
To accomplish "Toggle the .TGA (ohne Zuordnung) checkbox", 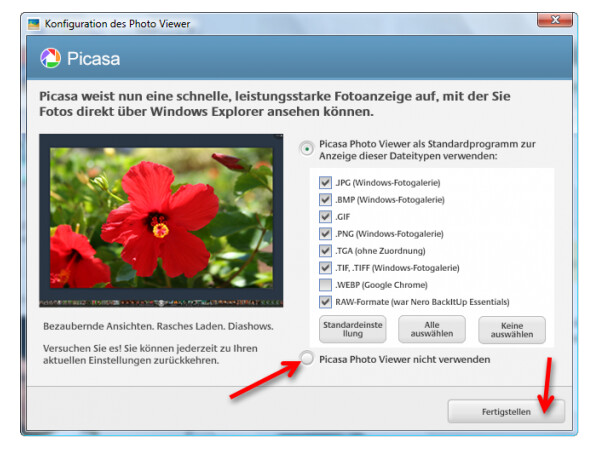I will [x=325, y=251].
